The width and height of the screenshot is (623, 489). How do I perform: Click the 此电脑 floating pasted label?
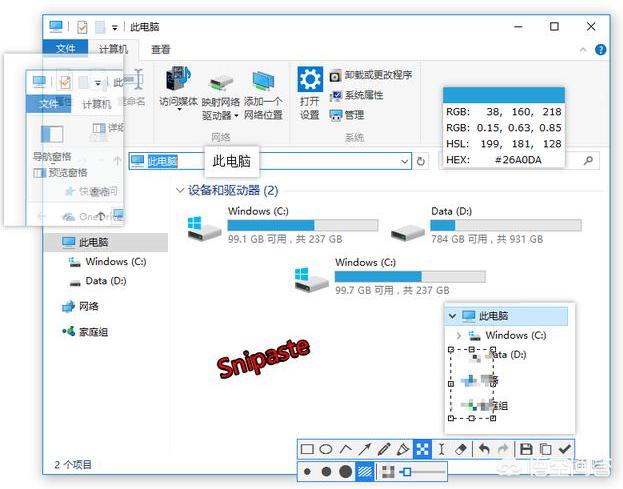232,161
